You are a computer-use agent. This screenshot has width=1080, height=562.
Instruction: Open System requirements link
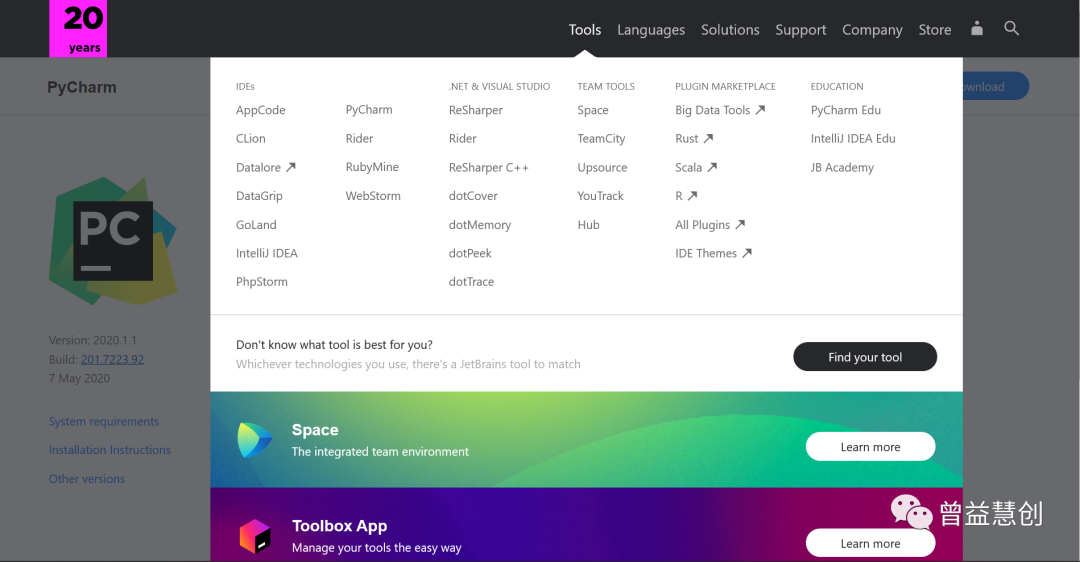104,422
